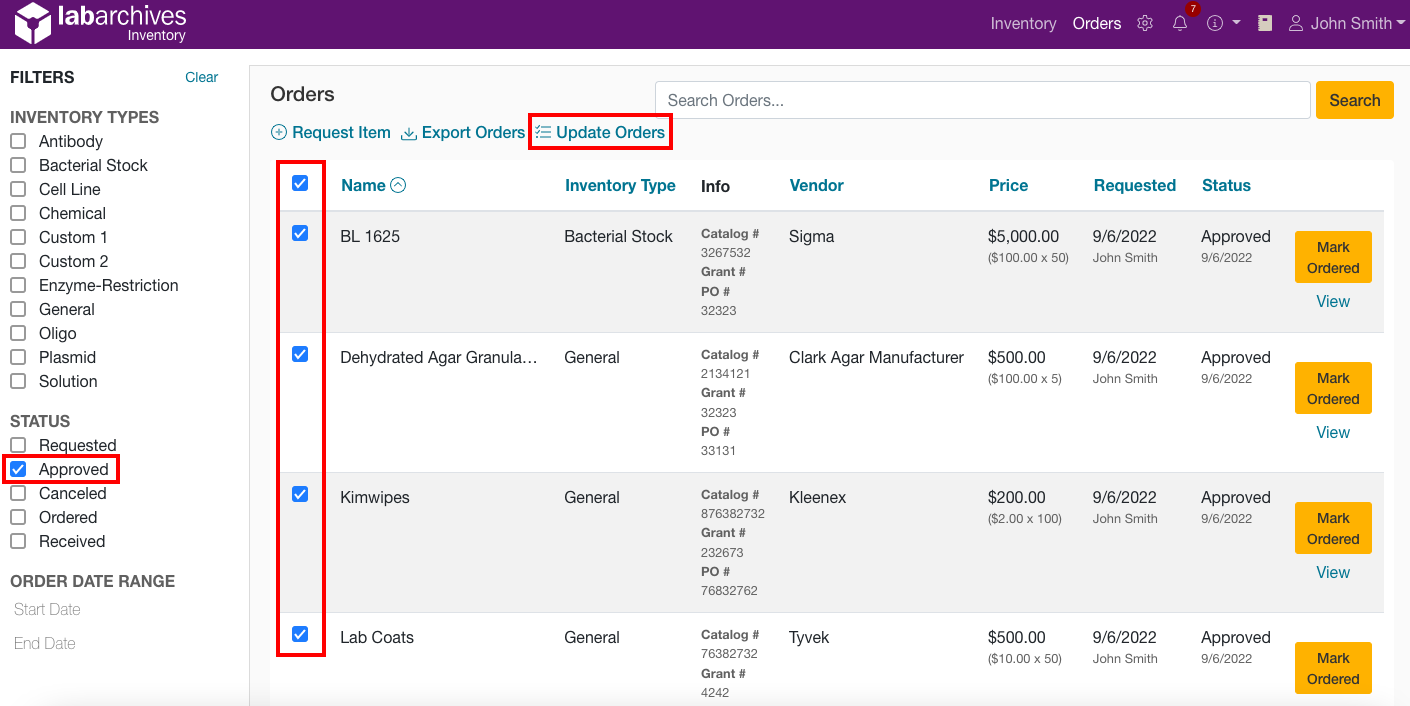
Task: Open the Orders menu item
Action: (1096, 22)
